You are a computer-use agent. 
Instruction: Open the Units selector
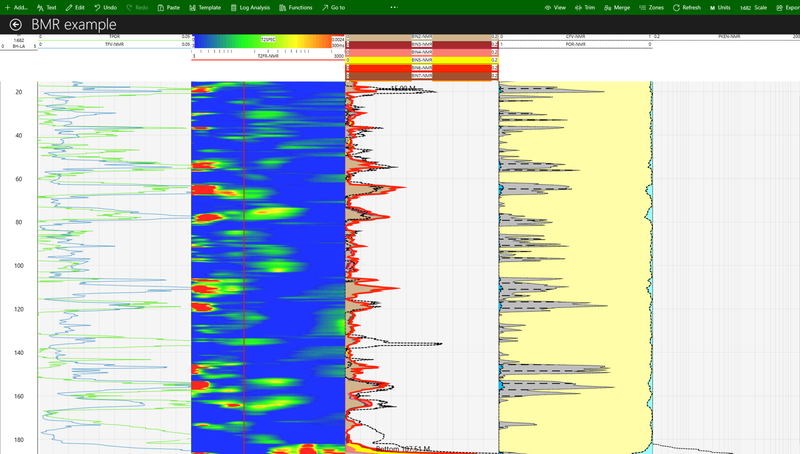tap(720, 8)
